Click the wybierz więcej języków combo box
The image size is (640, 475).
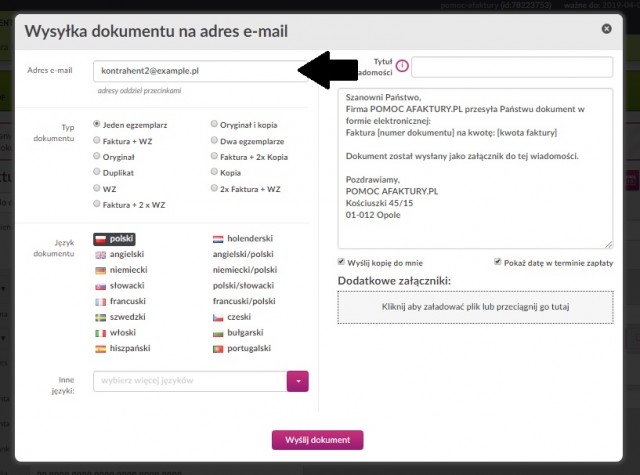[x=190, y=381]
